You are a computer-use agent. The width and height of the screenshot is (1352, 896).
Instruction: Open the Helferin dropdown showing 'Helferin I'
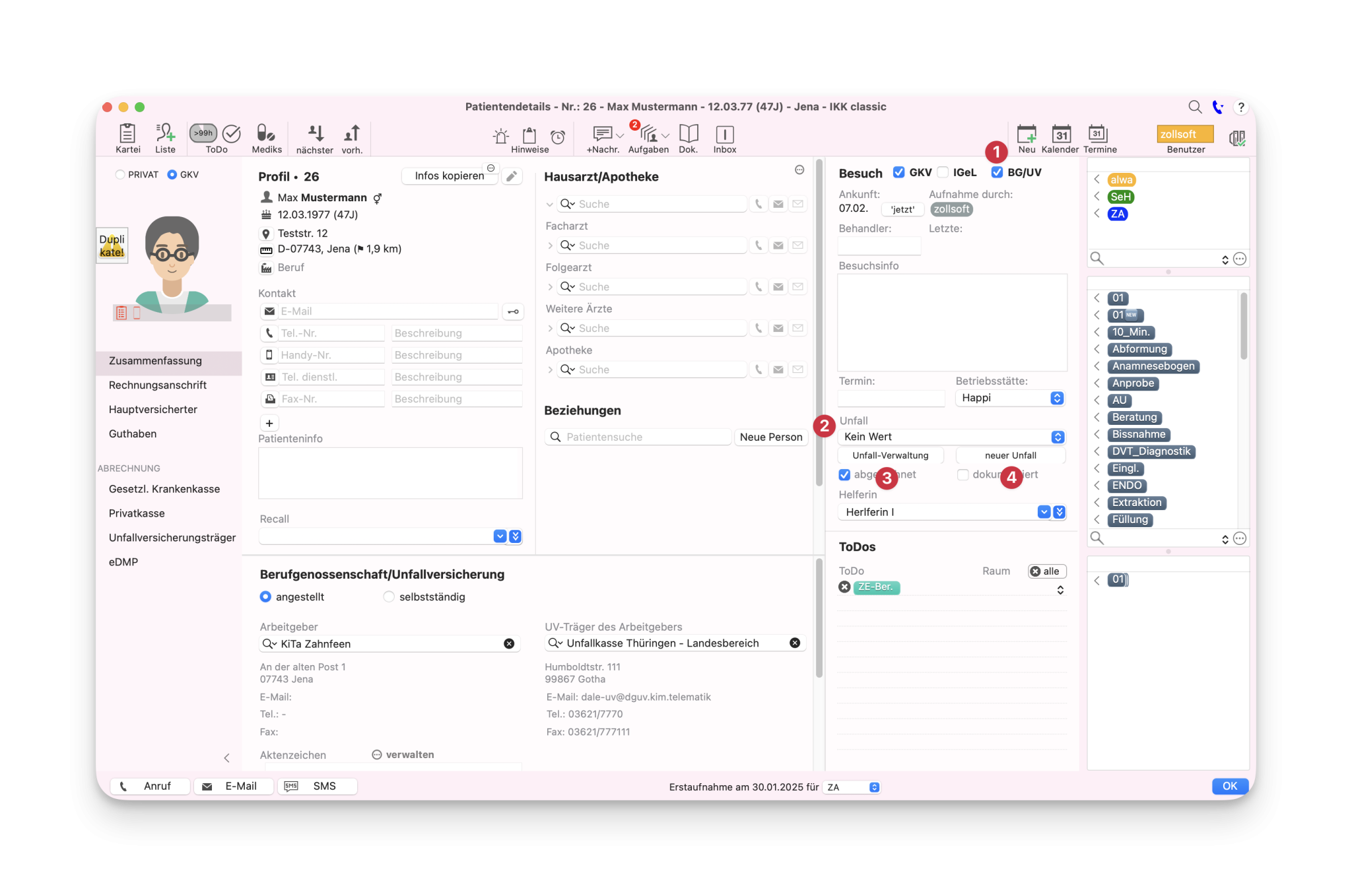pyautogui.click(x=1044, y=512)
